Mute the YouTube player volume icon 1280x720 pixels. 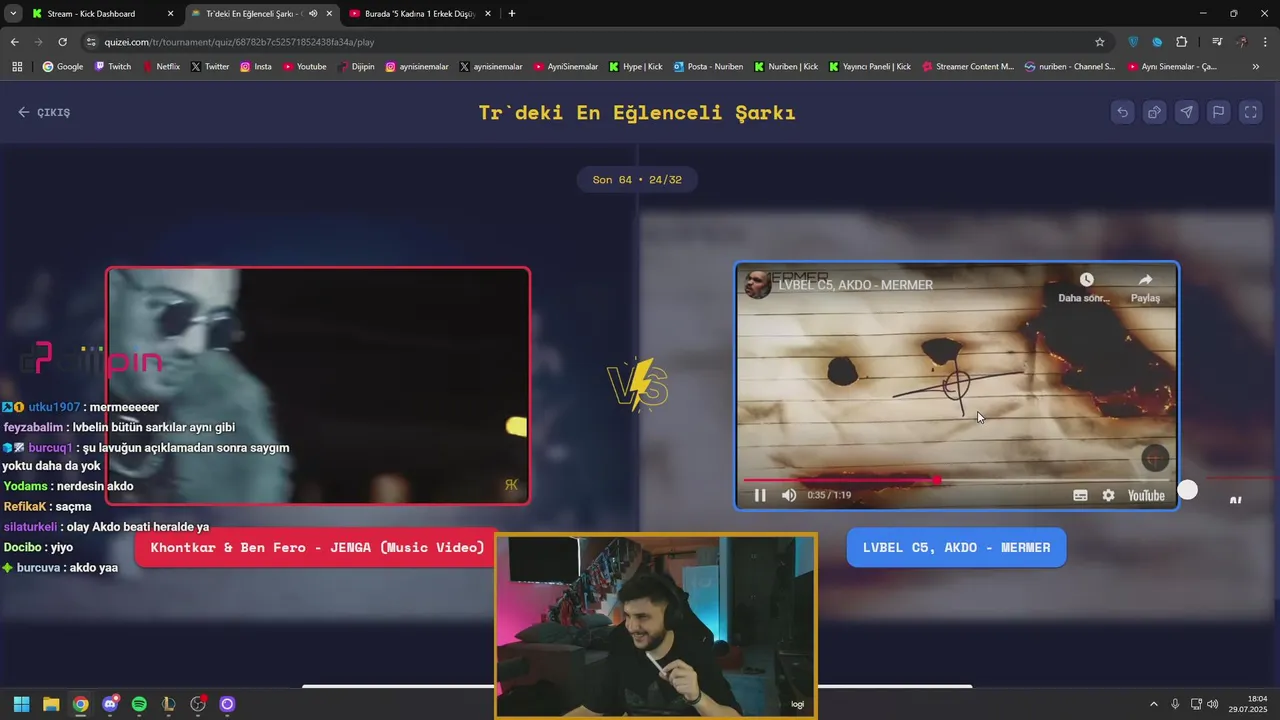pyautogui.click(x=789, y=495)
